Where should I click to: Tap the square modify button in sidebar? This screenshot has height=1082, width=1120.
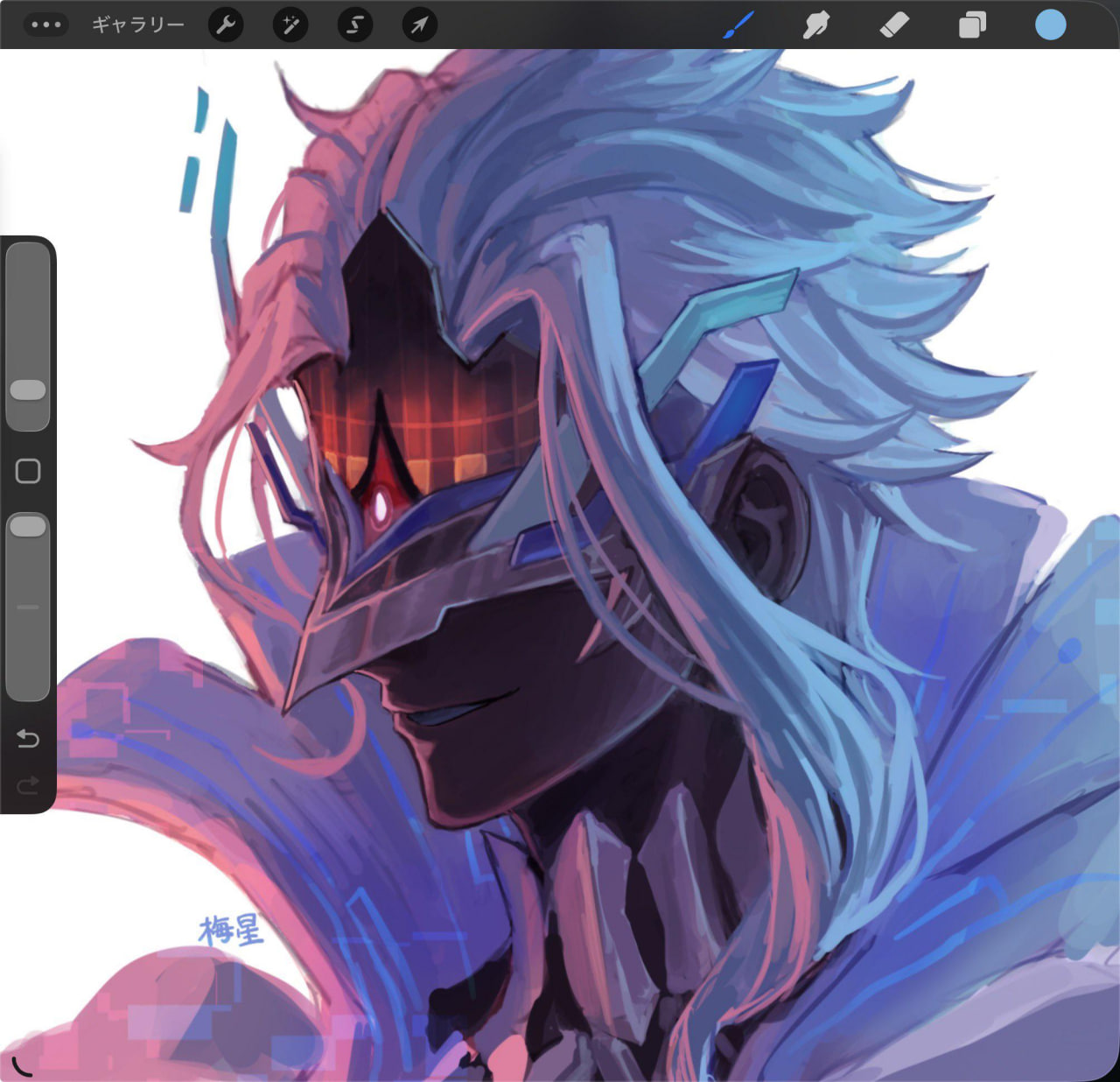[x=28, y=471]
